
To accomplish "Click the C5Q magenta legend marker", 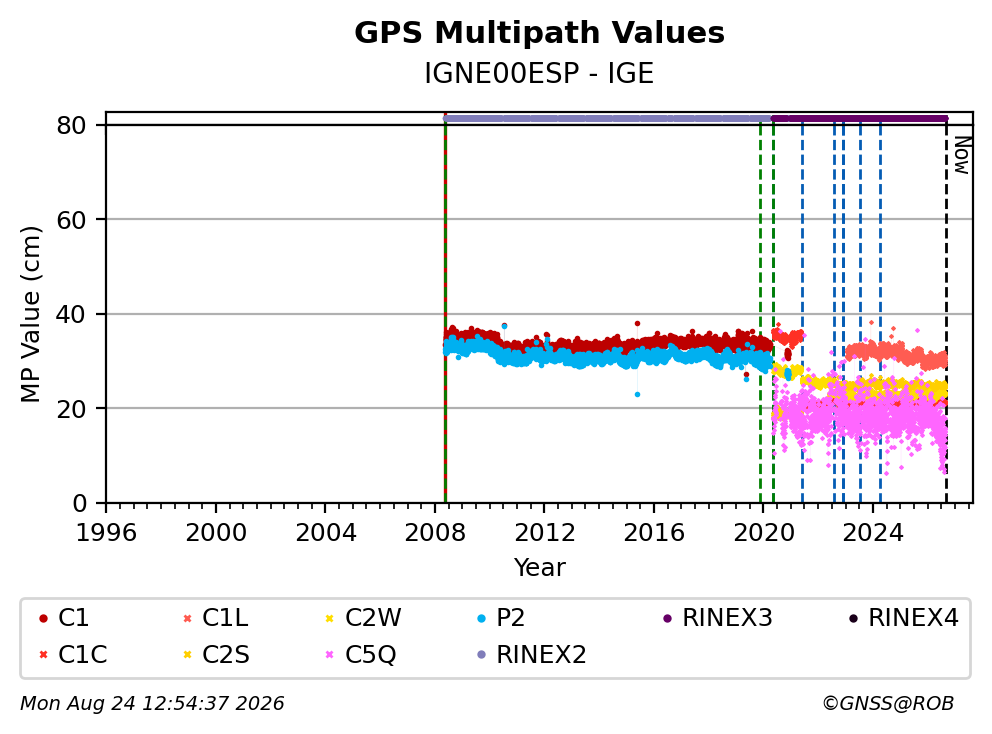I will click(329, 655).
